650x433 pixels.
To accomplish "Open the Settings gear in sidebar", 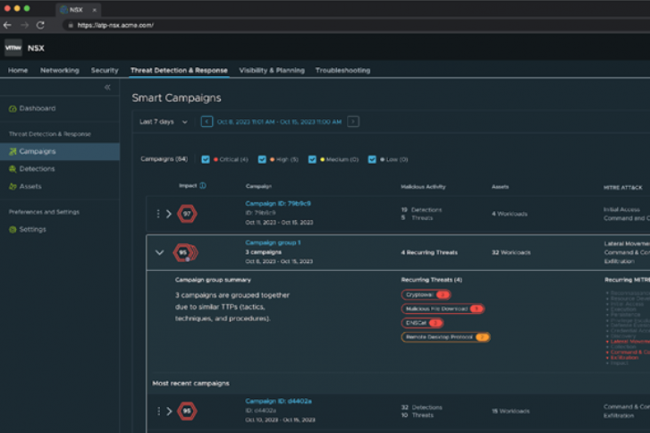I will coord(13,229).
